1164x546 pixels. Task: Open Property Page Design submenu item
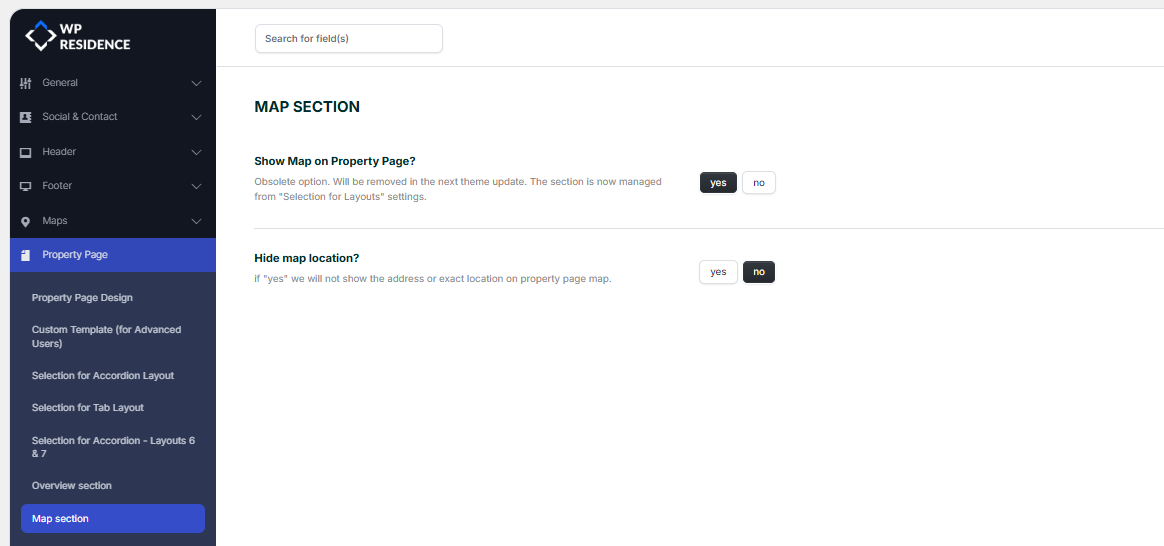coord(82,297)
